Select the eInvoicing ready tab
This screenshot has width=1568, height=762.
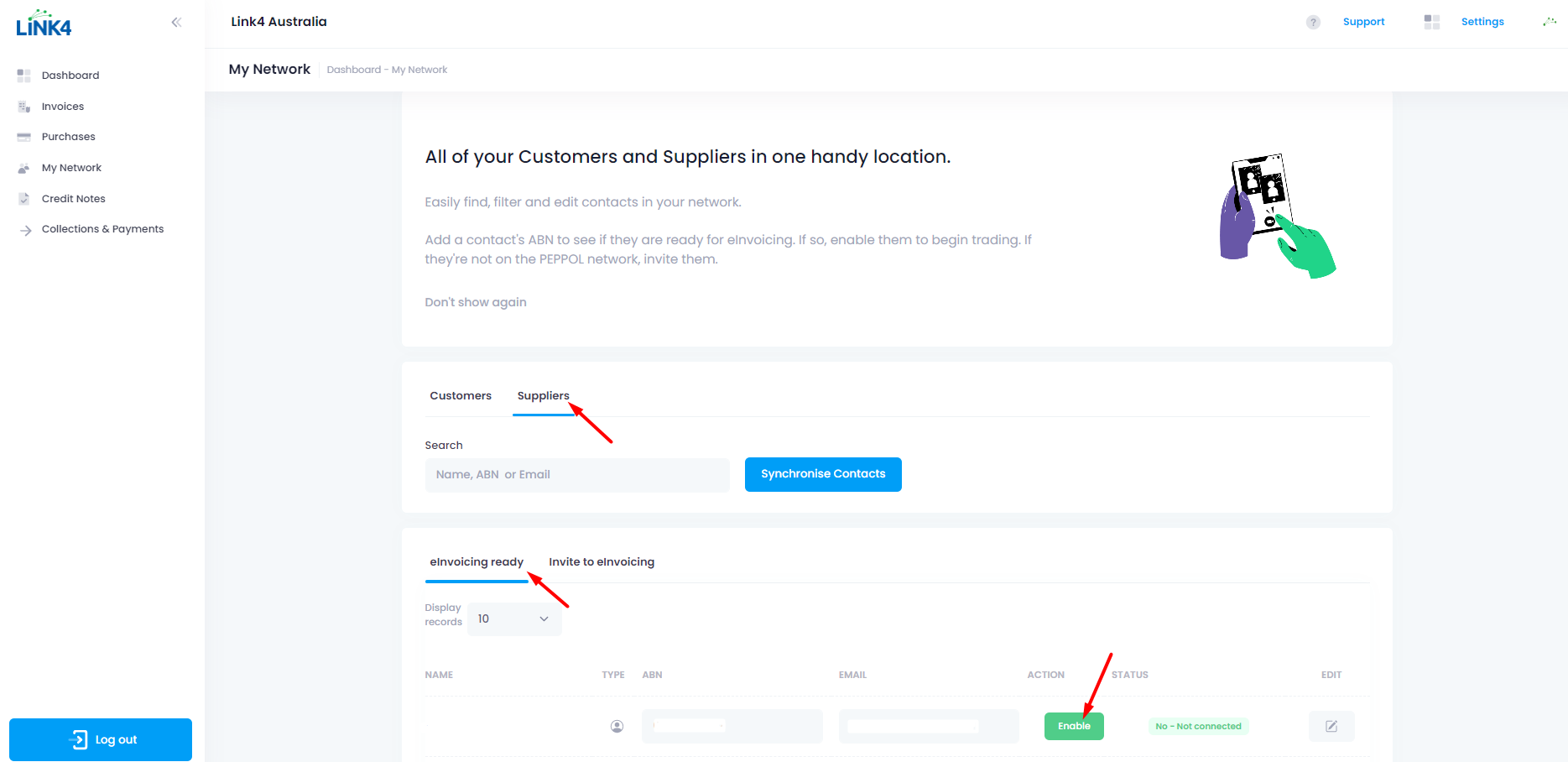pos(477,562)
